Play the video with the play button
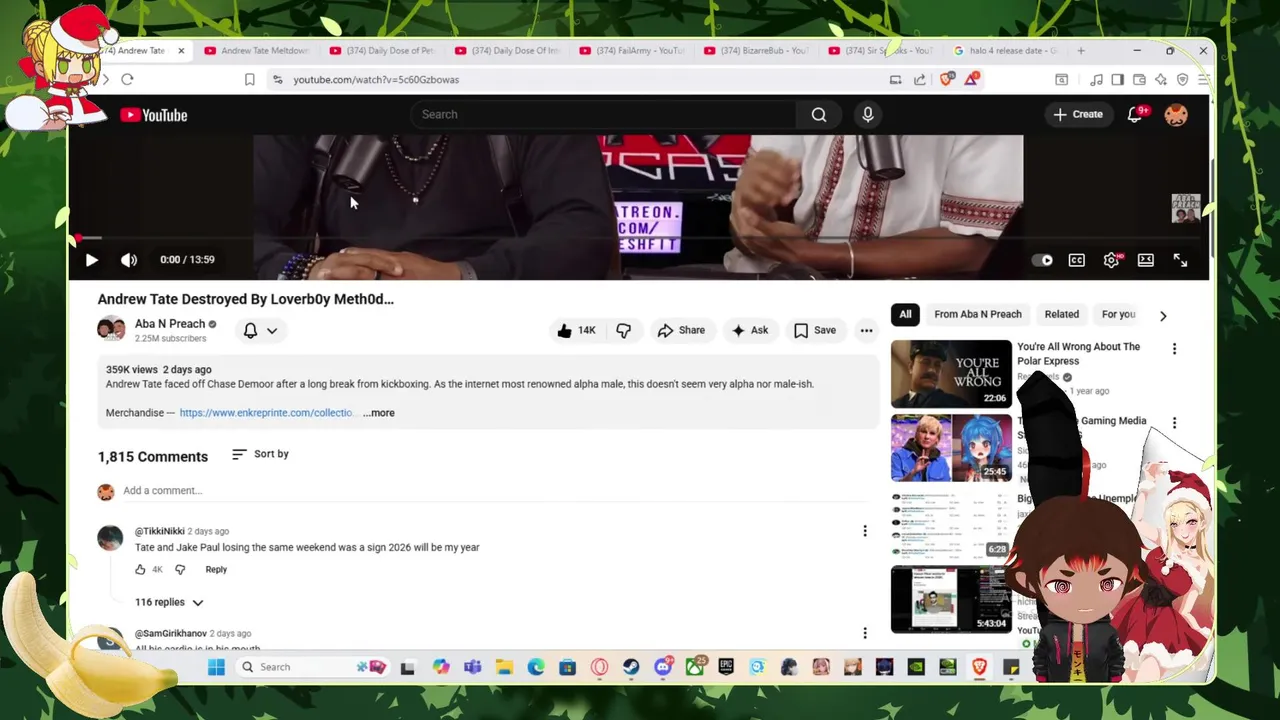1280x720 pixels. pyautogui.click(x=91, y=260)
